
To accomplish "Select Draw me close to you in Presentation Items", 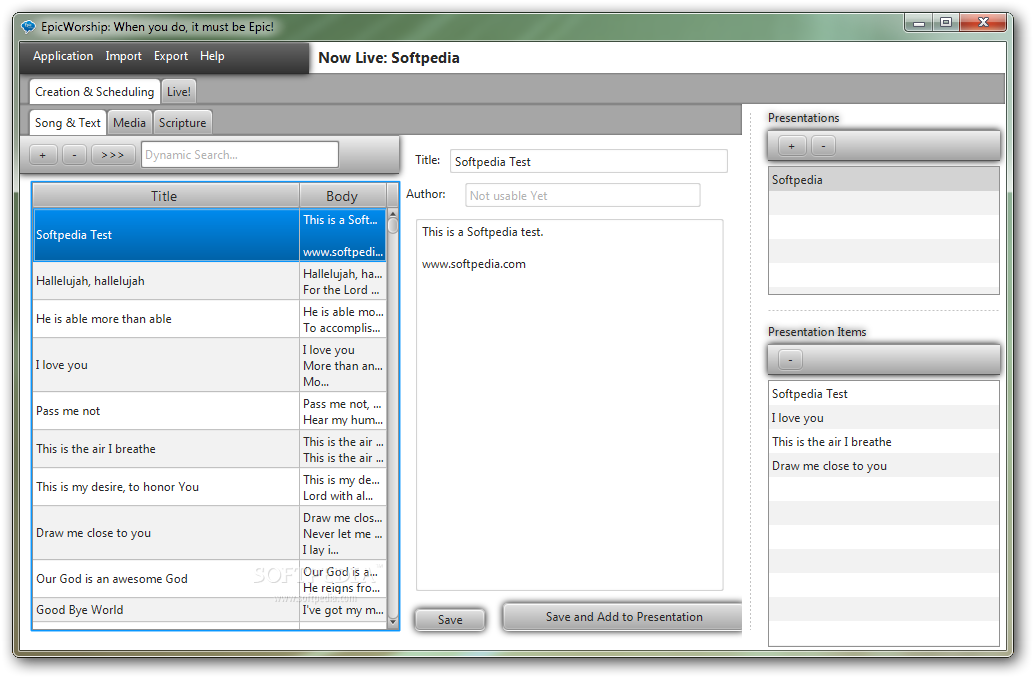I will click(884, 466).
